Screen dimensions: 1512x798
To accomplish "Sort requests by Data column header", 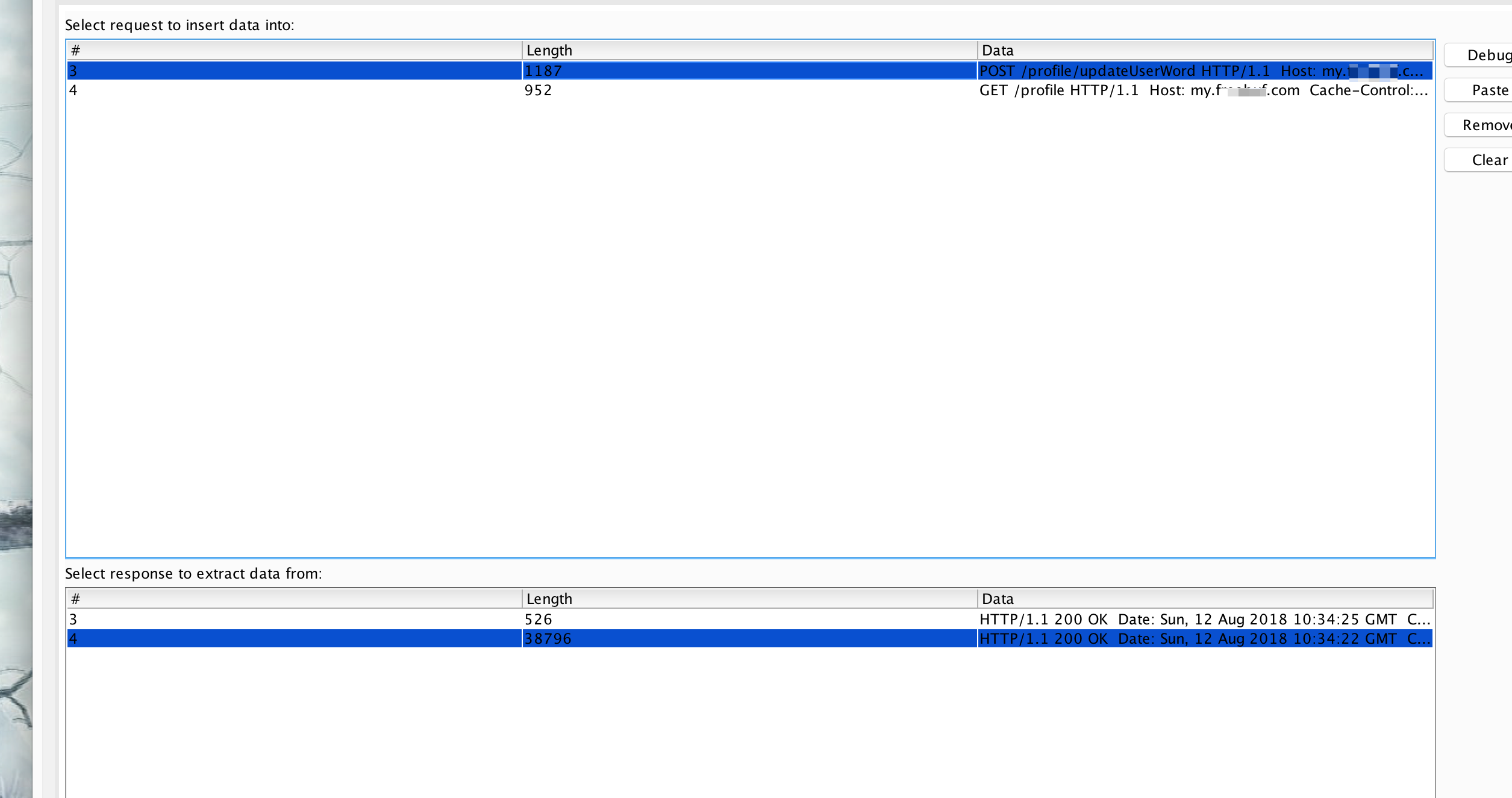I will click(1204, 51).
